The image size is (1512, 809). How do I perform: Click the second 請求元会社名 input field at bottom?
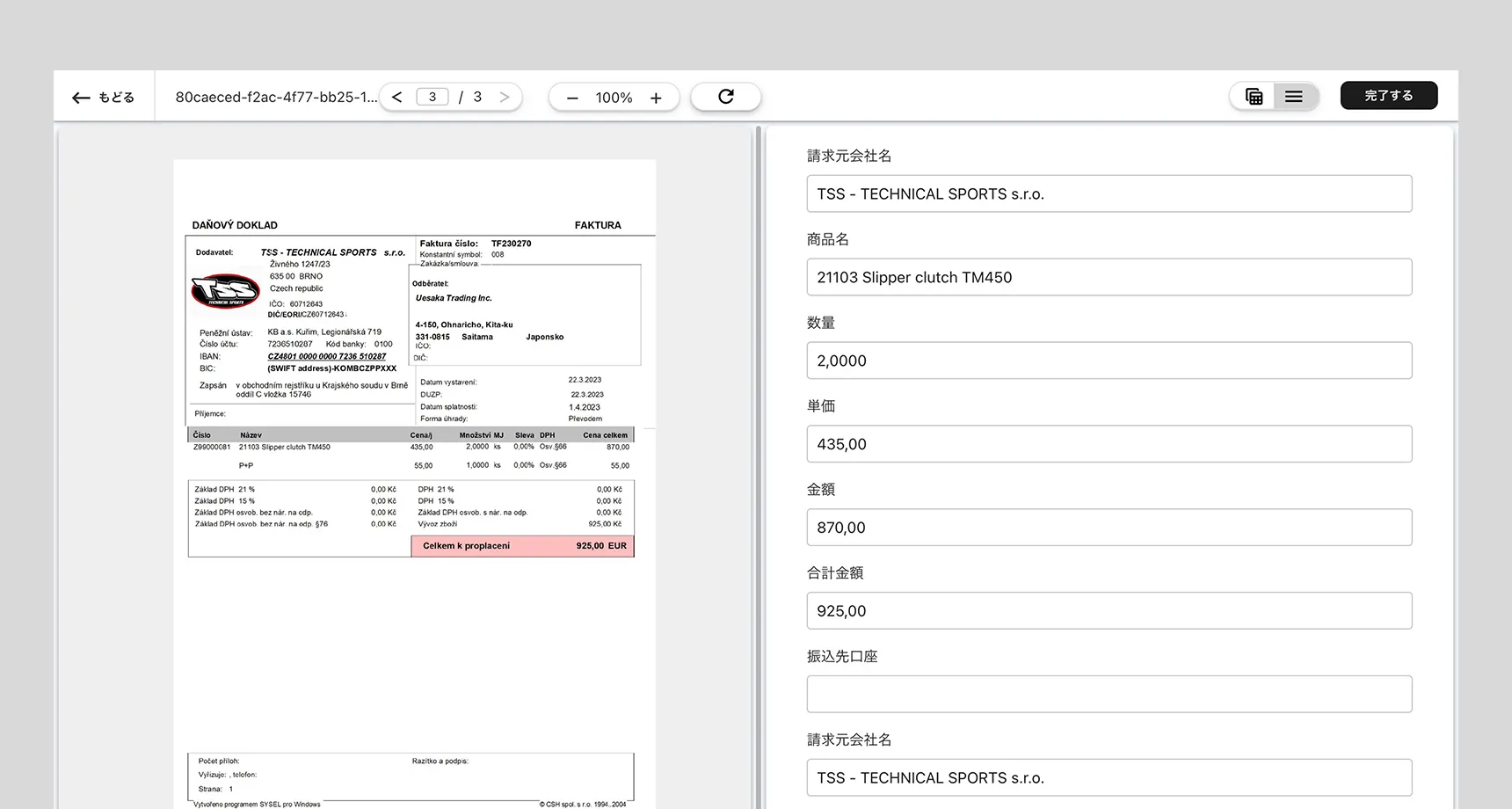pos(1109,777)
